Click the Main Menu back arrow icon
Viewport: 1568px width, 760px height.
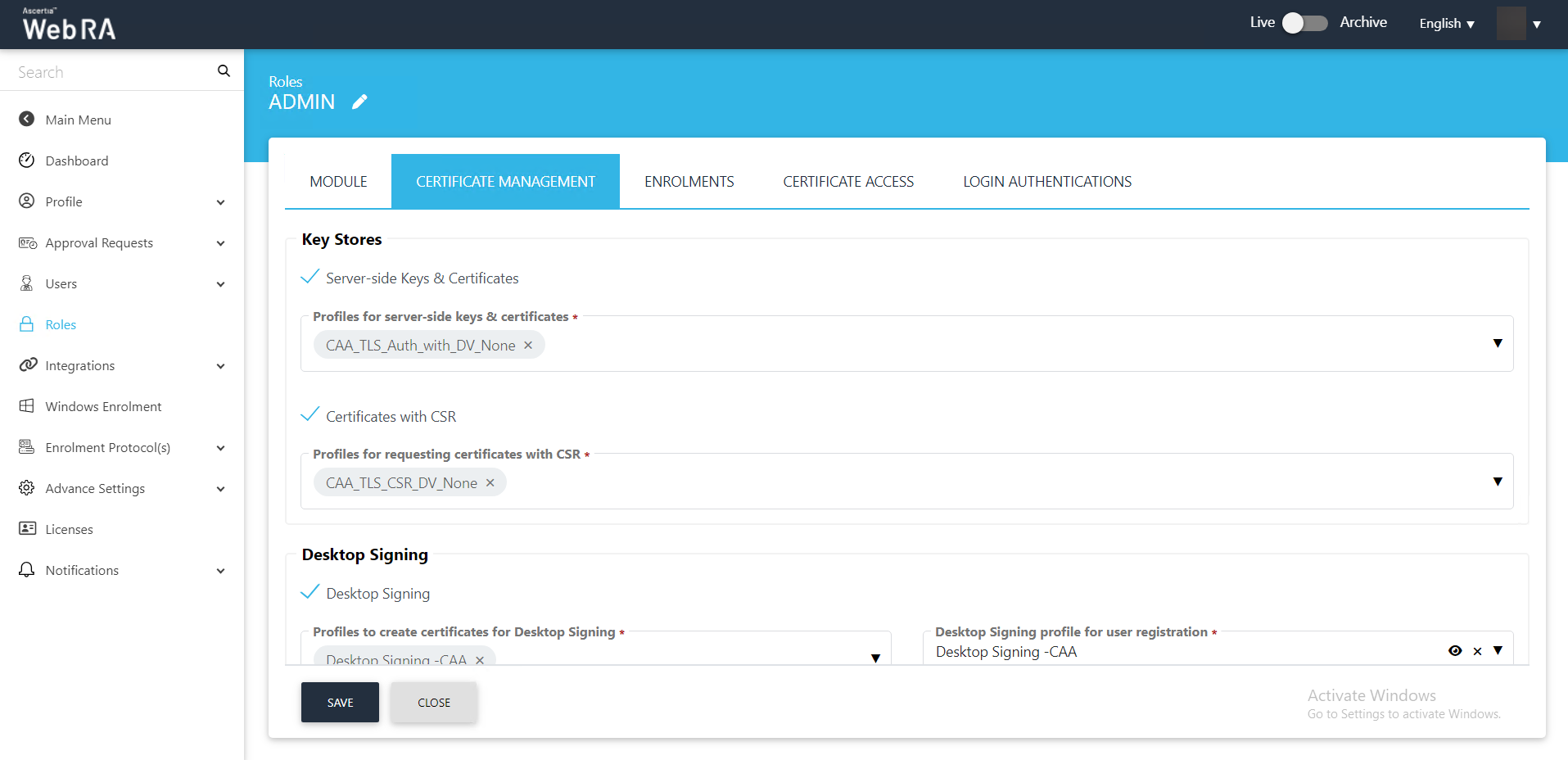point(27,119)
